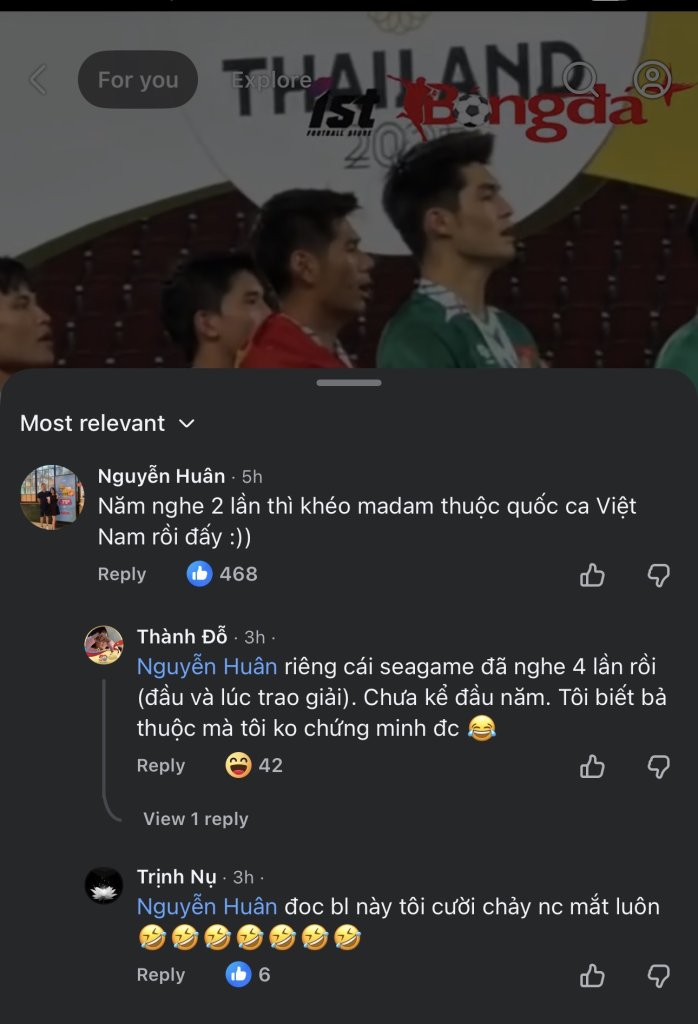Image resolution: width=698 pixels, height=1024 pixels.
Task: Open the profile account icon
Action: [x=653, y=80]
